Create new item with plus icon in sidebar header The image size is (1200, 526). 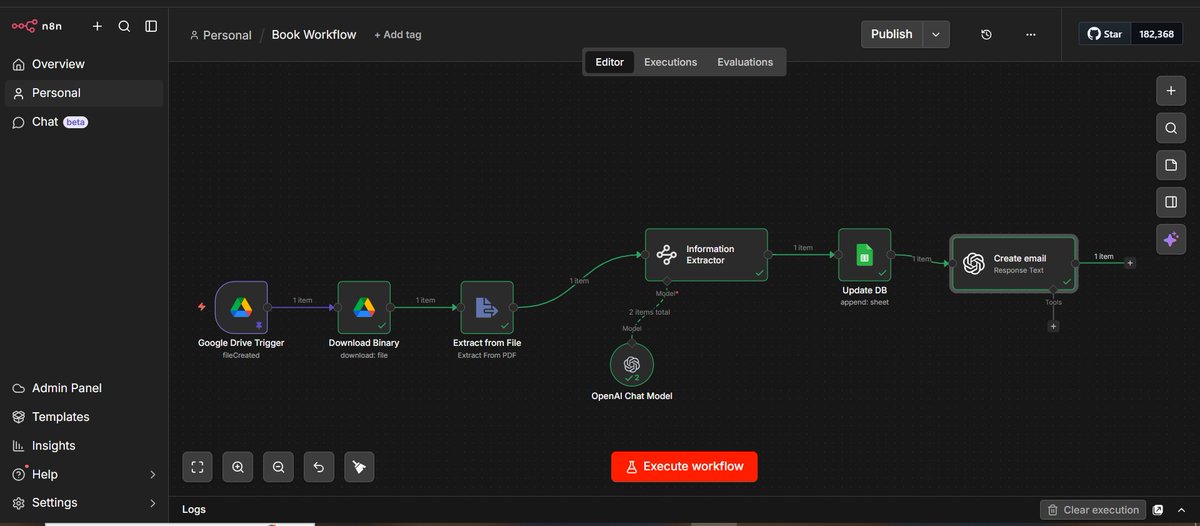(x=97, y=26)
